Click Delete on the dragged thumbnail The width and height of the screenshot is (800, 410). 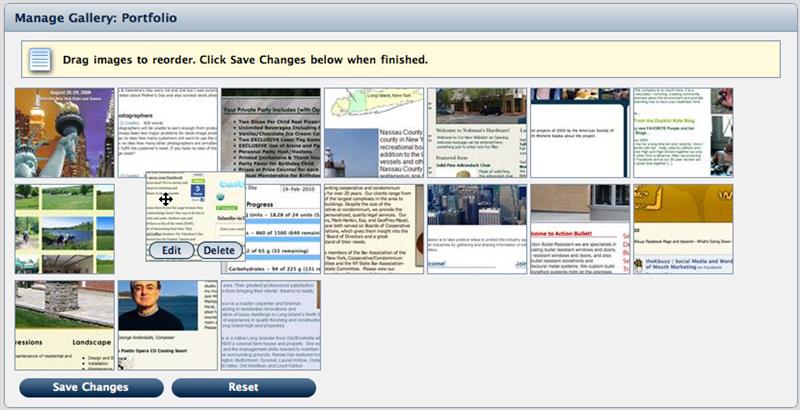219,250
